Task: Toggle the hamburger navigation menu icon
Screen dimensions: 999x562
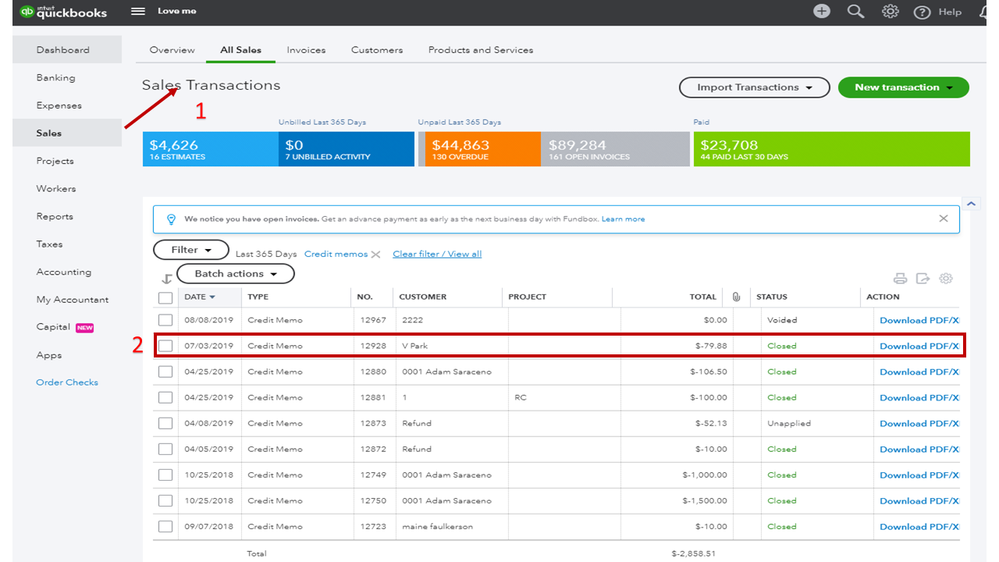Action: 138,11
